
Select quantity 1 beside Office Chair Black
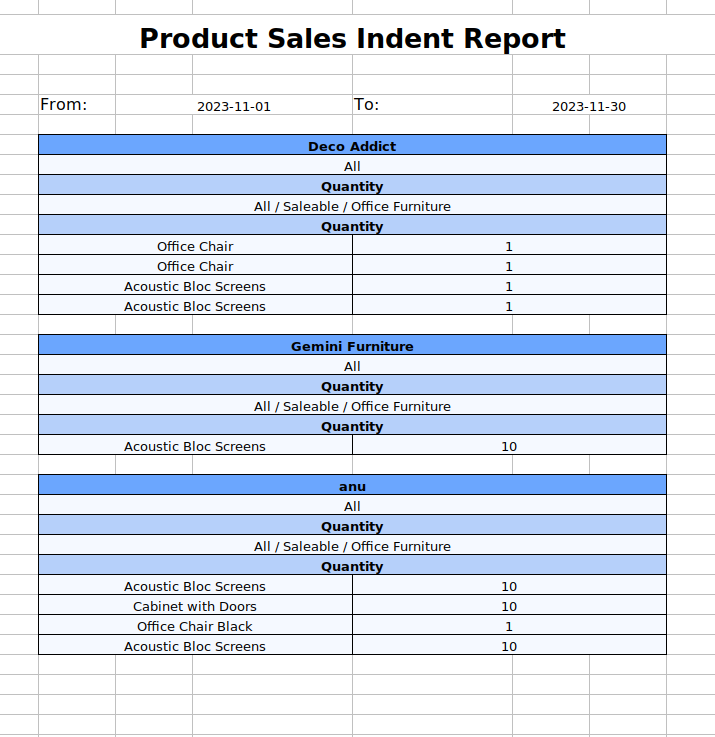pyautogui.click(x=509, y=626)
